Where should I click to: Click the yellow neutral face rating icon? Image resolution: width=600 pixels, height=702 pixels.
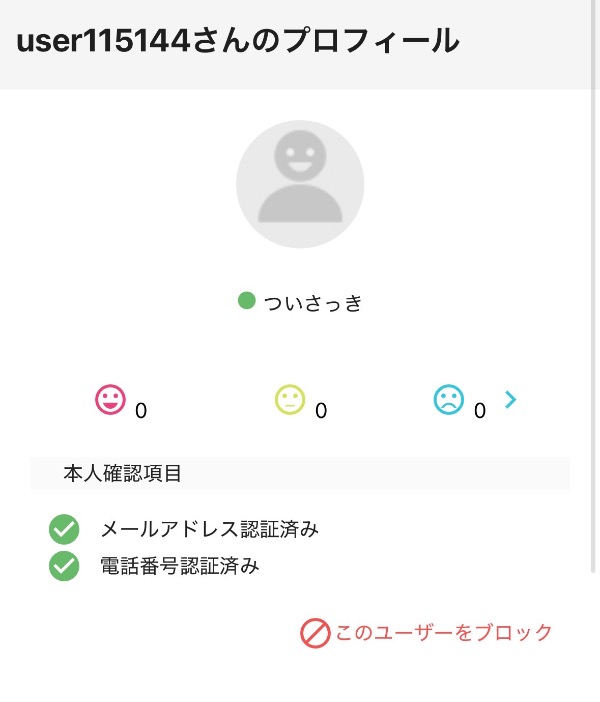pyautogui.click(x=290, y=400)
